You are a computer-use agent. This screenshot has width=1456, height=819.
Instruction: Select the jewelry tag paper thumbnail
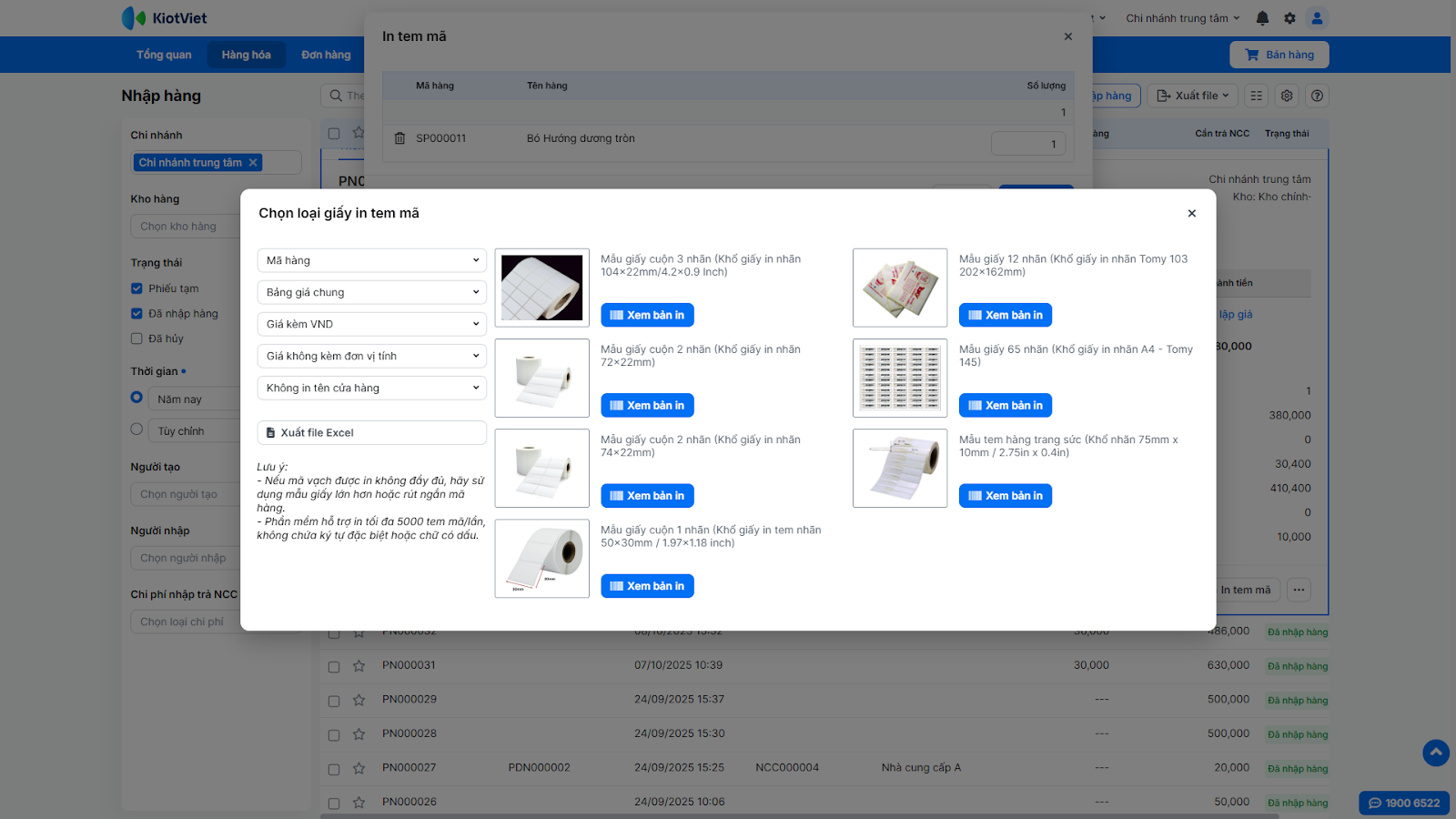pos(900,468)
